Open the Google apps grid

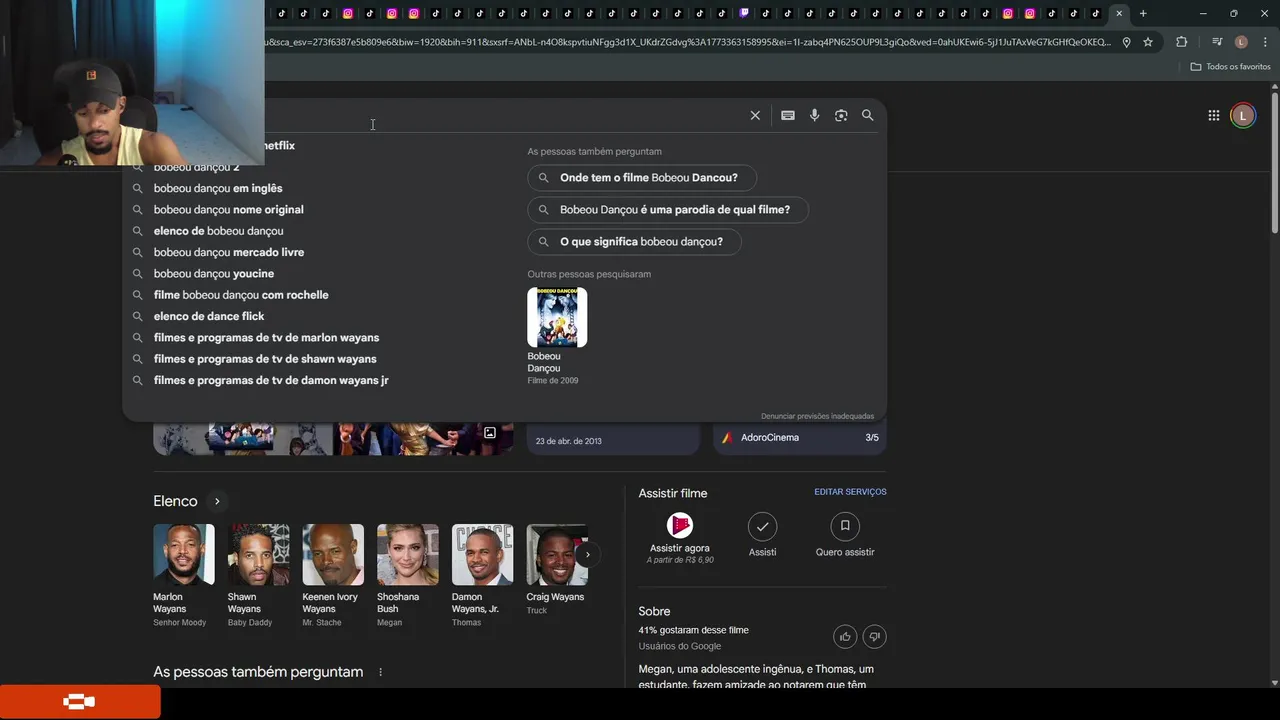1214,116
